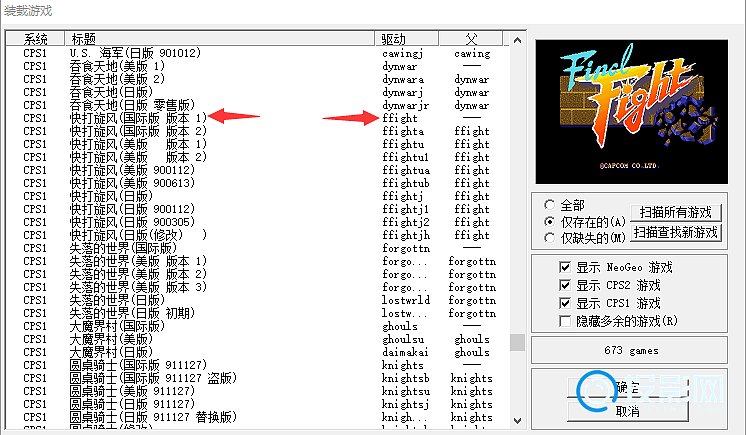Toggle the 显示 NeoGeo 游戏 checkbox
Screen dimensions: 746x435
point(567,268)
